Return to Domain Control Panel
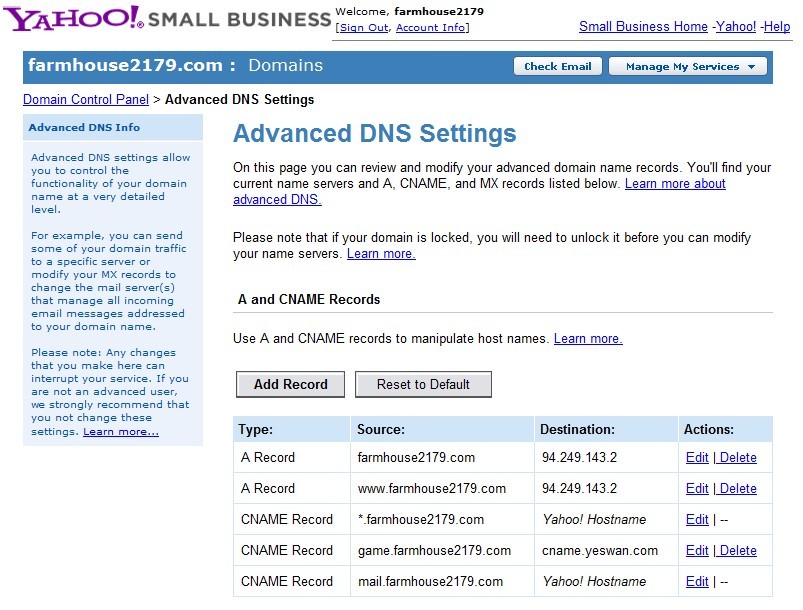The height and width of the screenshot is (610, 803). point(86,99)
